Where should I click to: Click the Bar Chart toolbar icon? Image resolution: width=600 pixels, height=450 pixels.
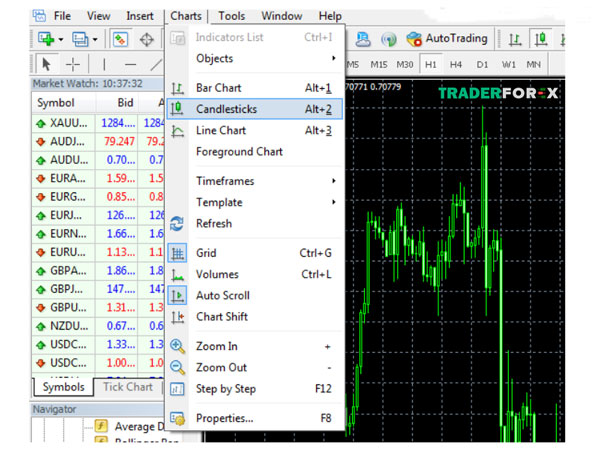point(515,39)
